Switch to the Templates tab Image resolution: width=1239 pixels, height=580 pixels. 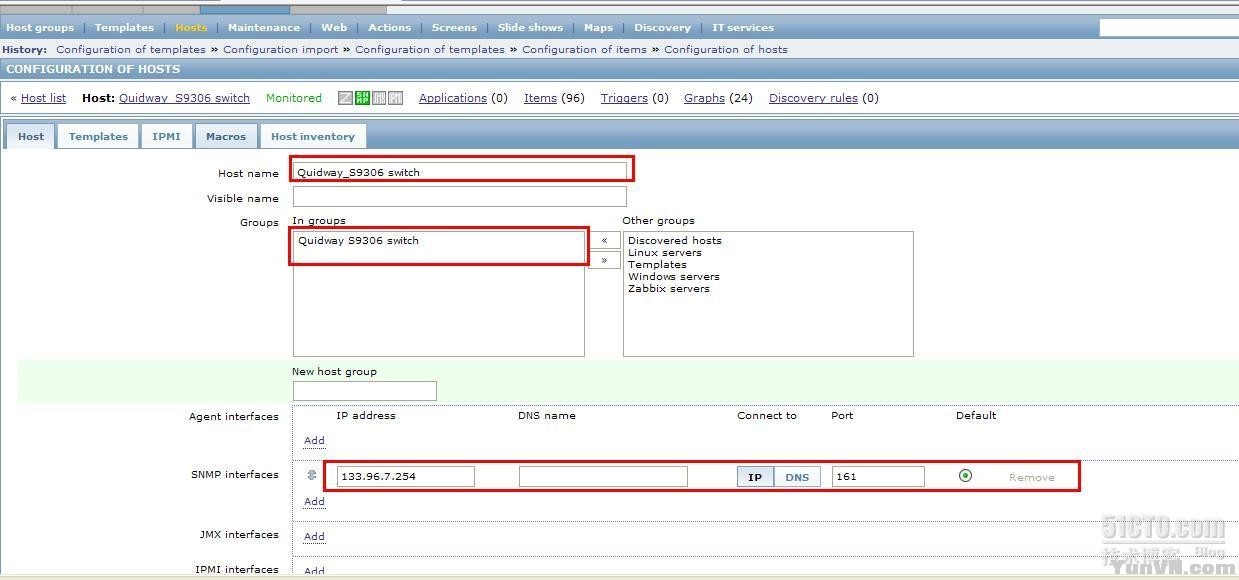(x=98, y=136)
